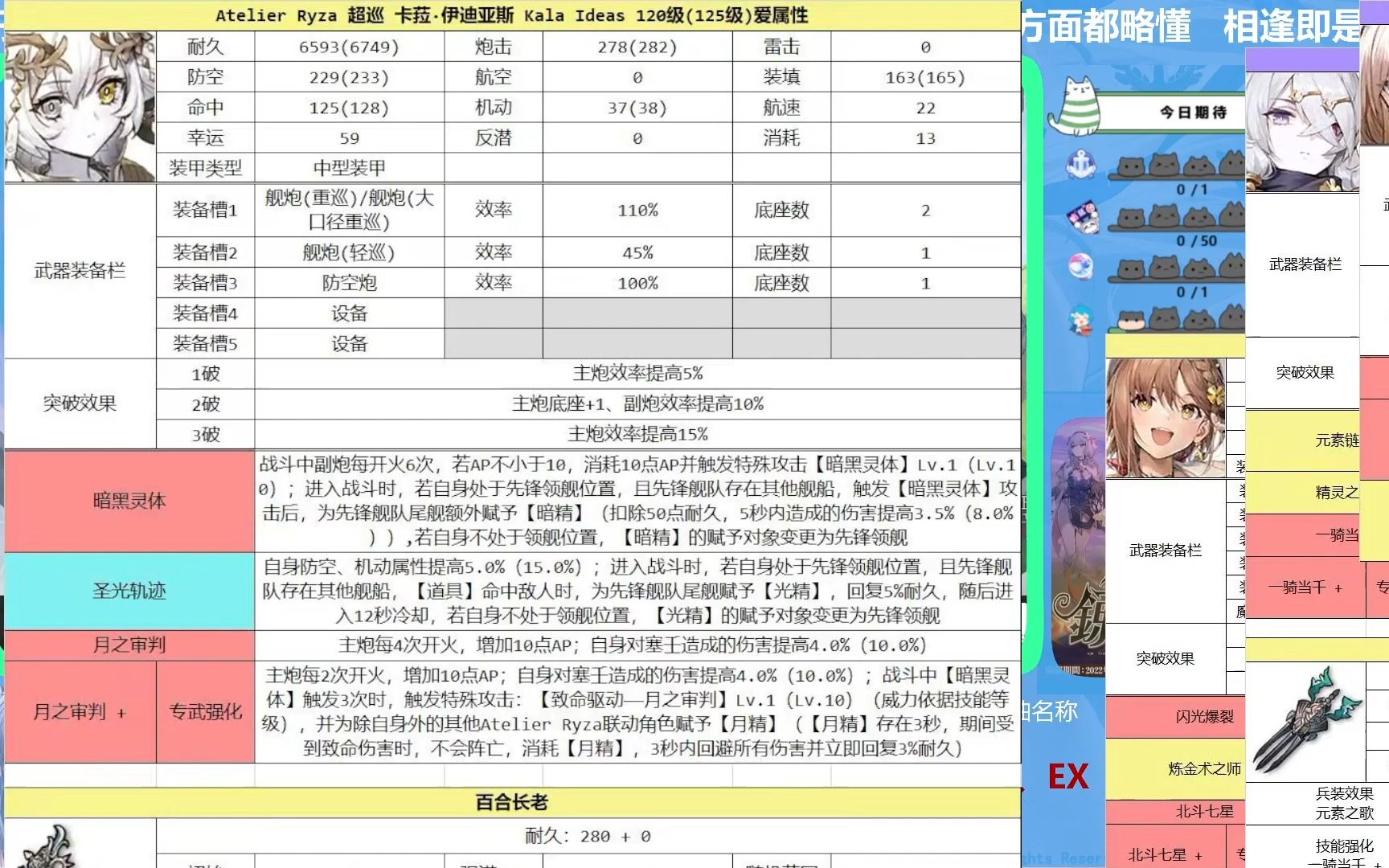Select the 装填 value 163(165)
This screenshot has height=868, width=1389.
(x=925, y=77)
